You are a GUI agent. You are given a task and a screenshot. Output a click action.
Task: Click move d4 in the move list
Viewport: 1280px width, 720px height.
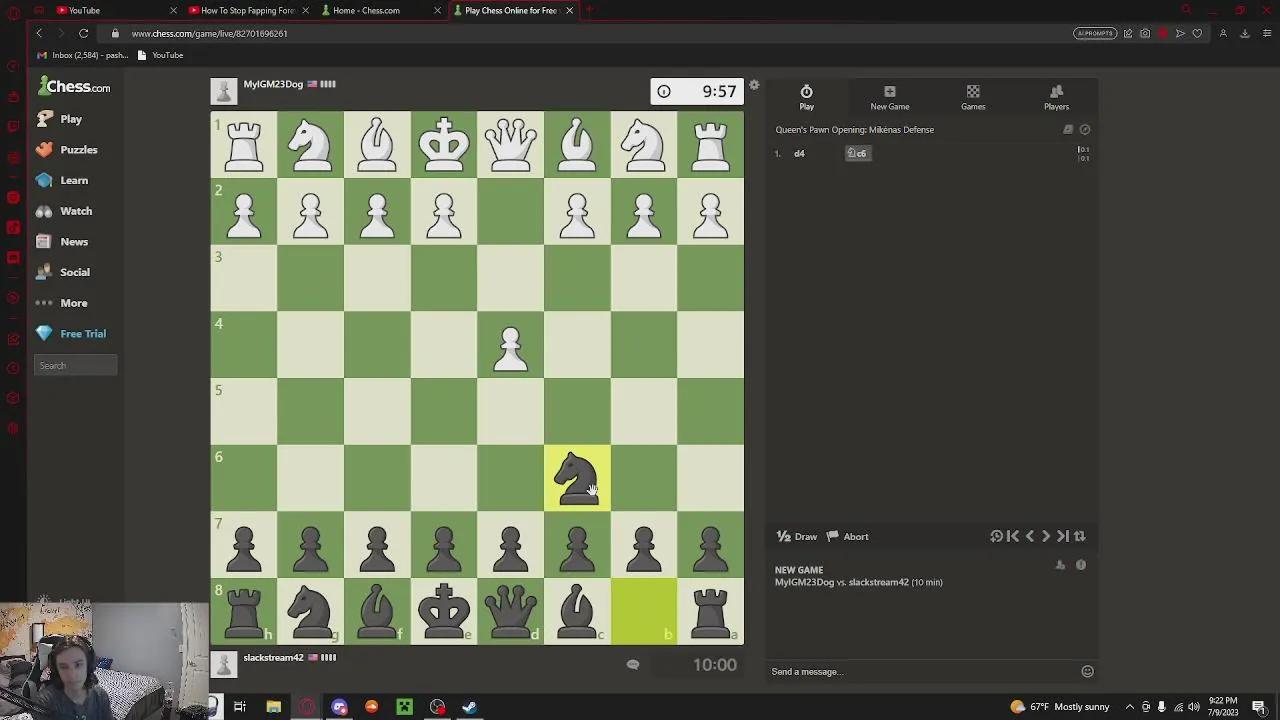click(799, 153)
